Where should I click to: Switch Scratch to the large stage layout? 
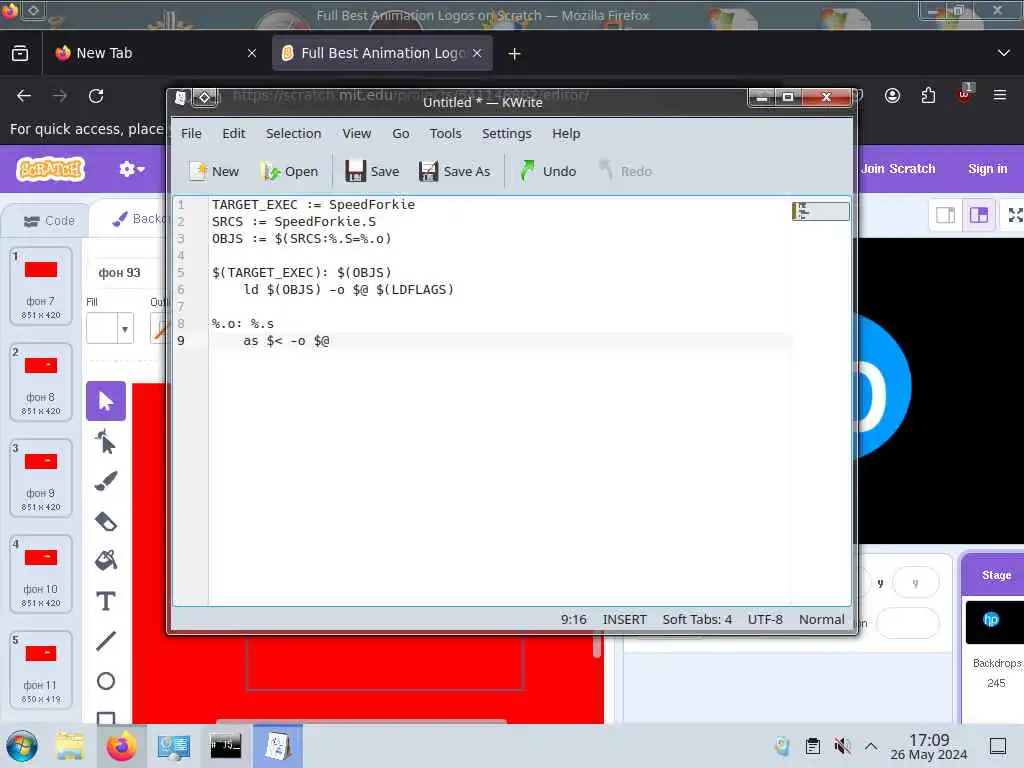click(979, 215)
